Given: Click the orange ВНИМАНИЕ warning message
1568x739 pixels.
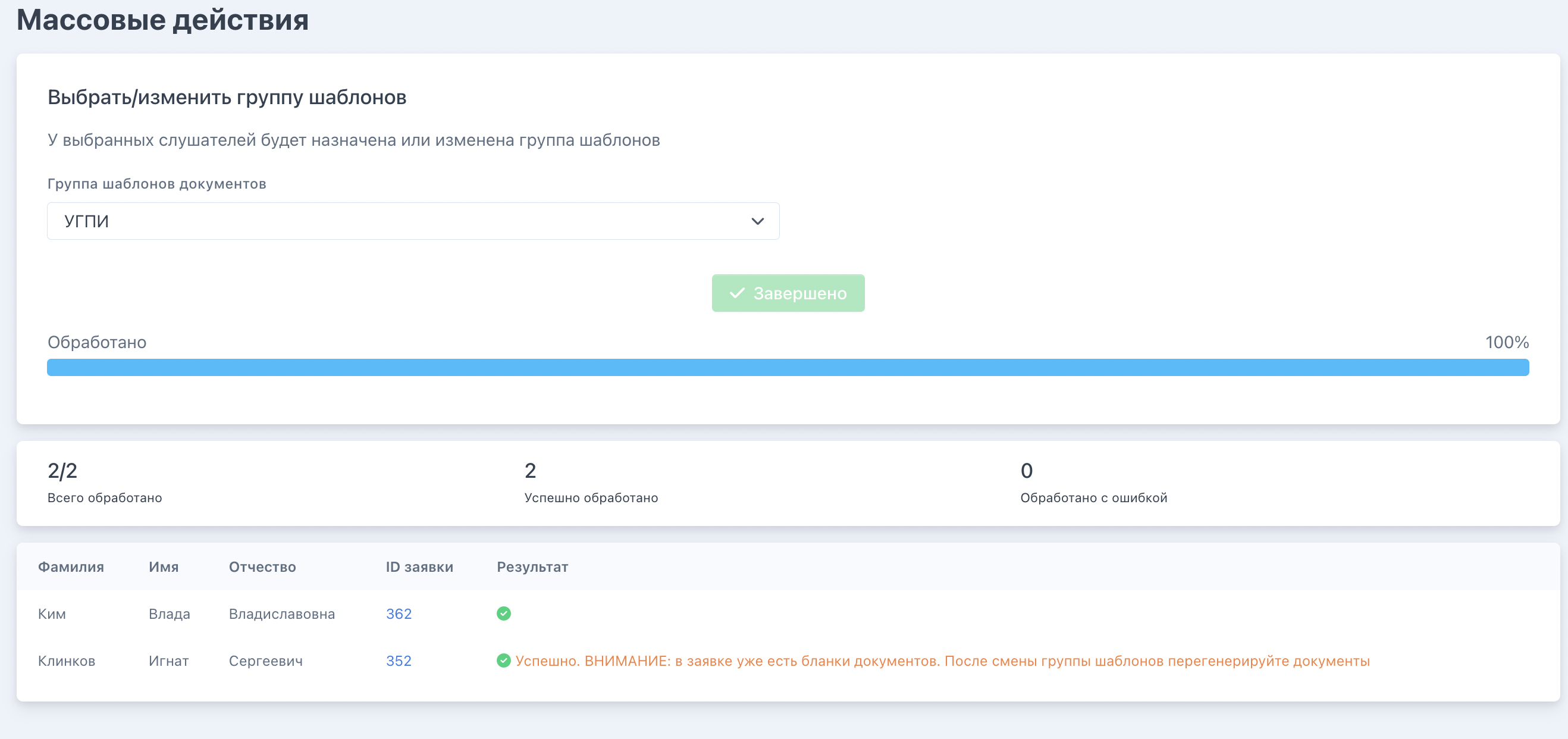Looking at the screenshot, I should 942,660.
